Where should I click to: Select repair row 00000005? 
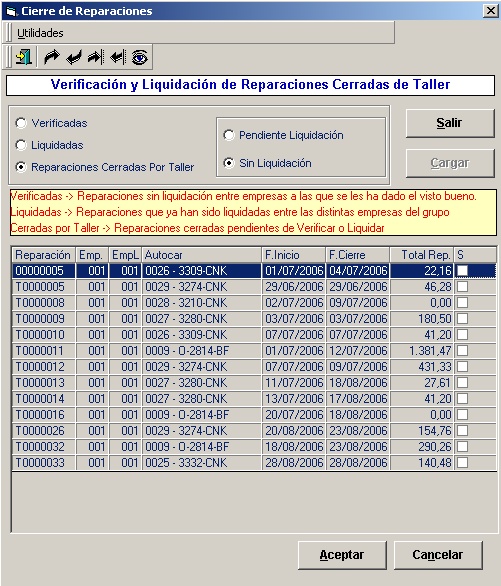pyautogui.click(x=254, y=270)
